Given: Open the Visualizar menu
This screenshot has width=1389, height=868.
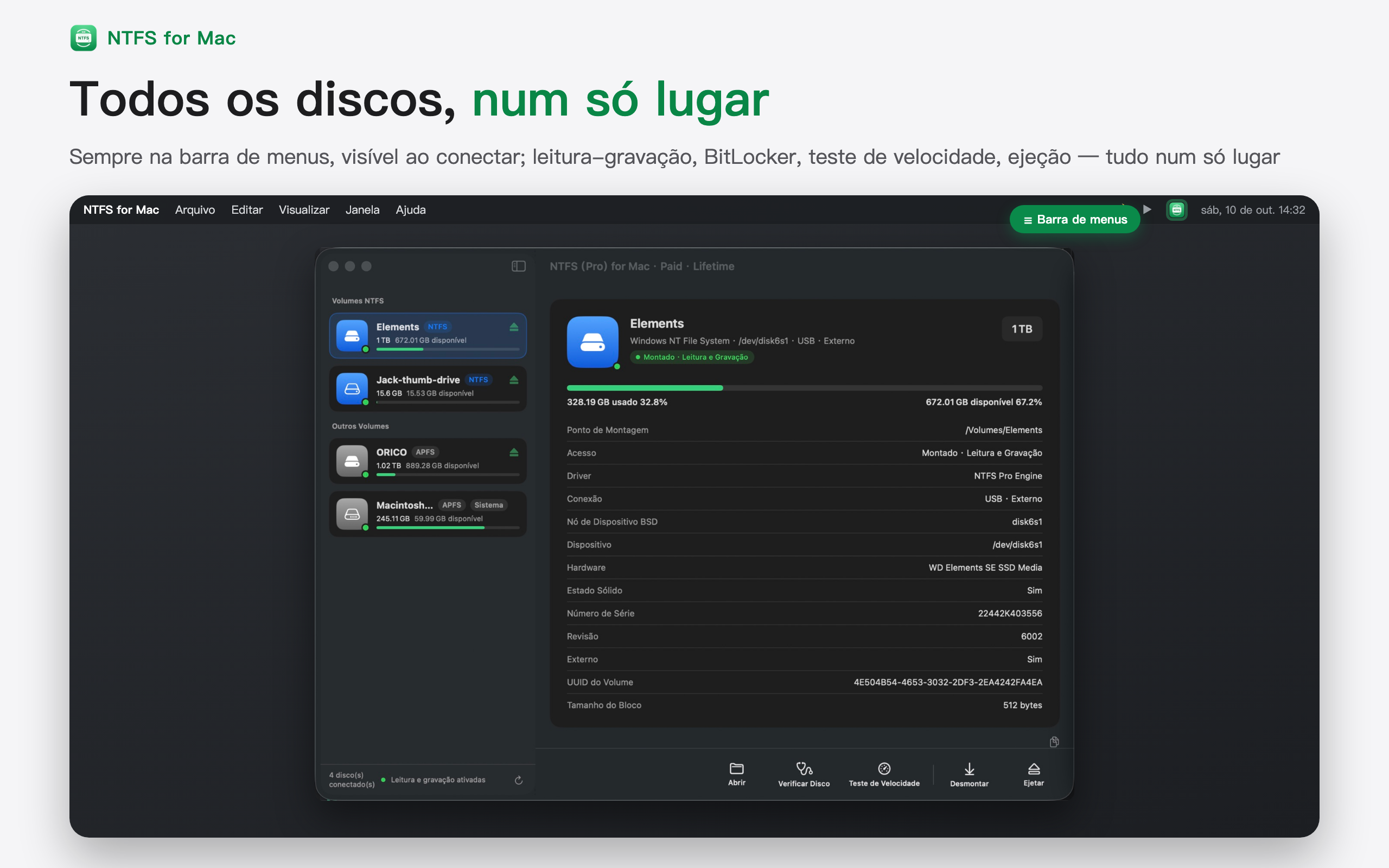Looking at the screenshot, I should [x=304, y=209].
